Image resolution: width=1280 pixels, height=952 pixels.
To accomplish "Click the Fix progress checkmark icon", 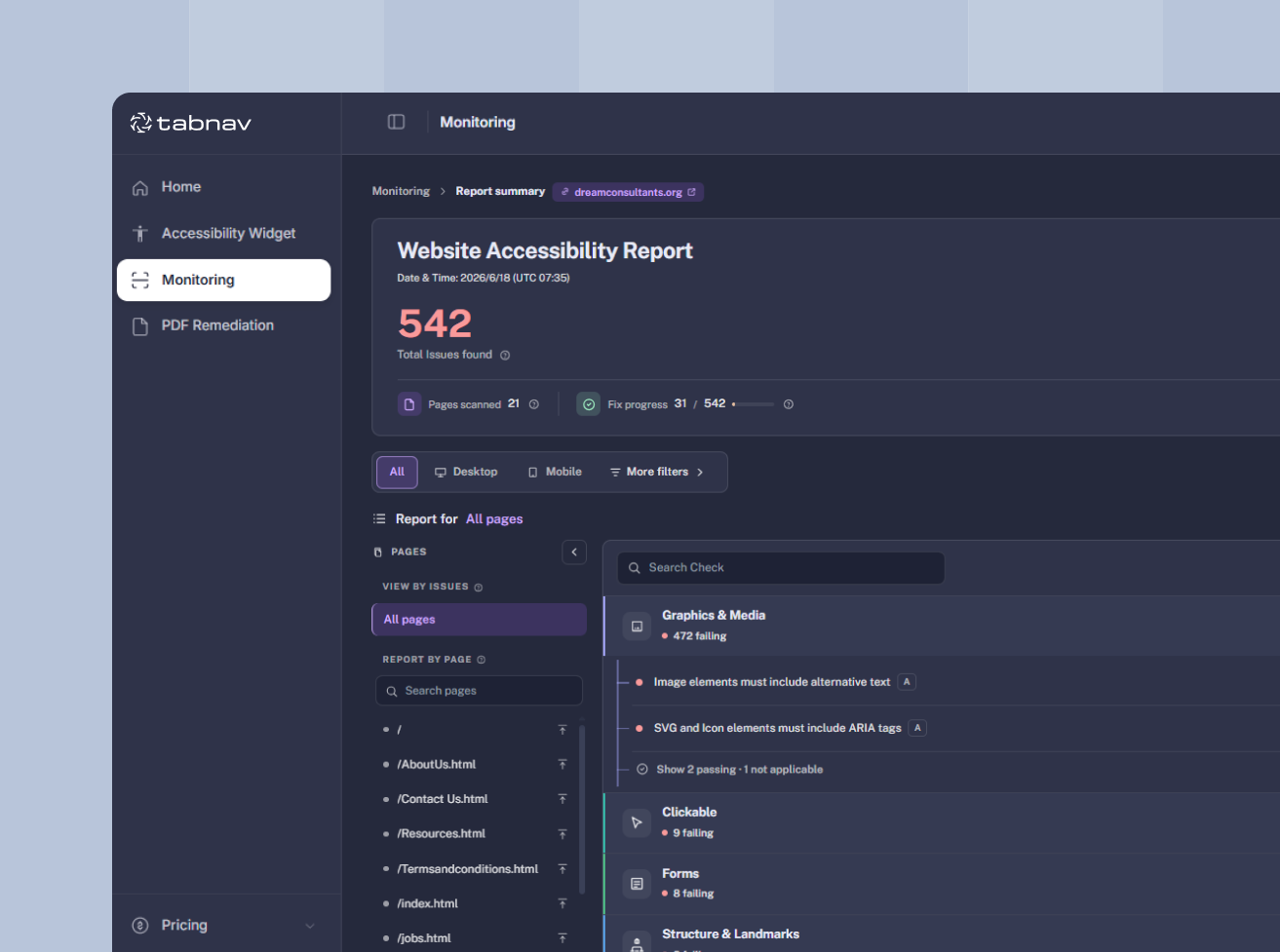I will [x=588, y=403].
